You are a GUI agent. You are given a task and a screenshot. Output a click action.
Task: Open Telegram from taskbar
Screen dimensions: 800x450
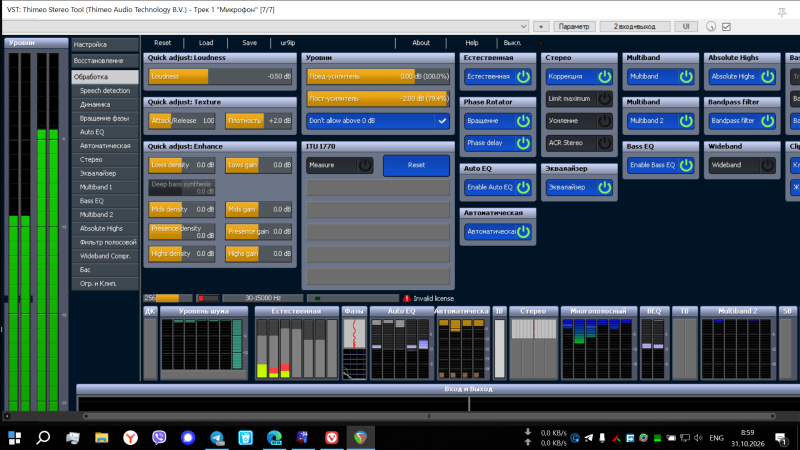[x=217, y=438]
